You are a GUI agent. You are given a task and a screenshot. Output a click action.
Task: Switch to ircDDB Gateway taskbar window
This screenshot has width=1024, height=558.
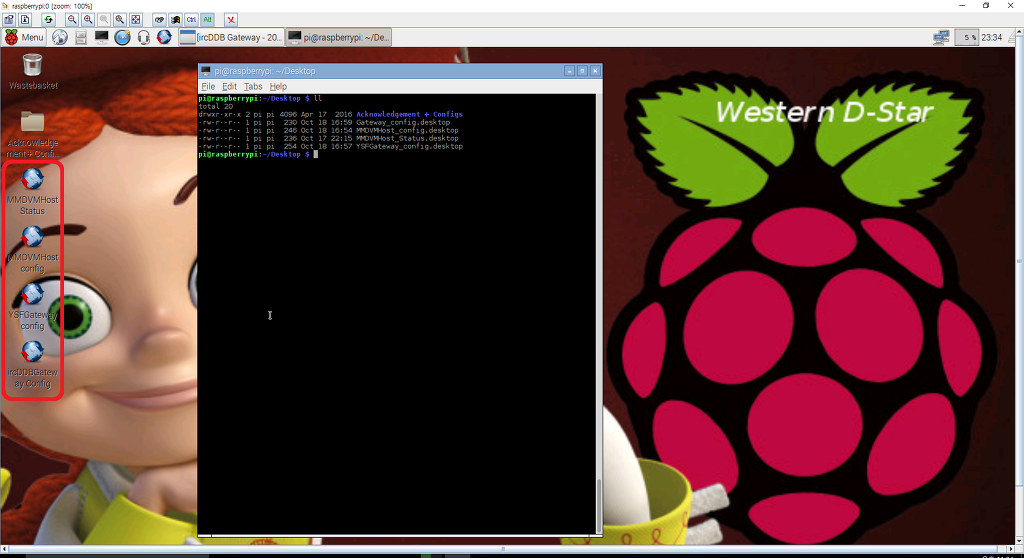(x=230, y=37)
